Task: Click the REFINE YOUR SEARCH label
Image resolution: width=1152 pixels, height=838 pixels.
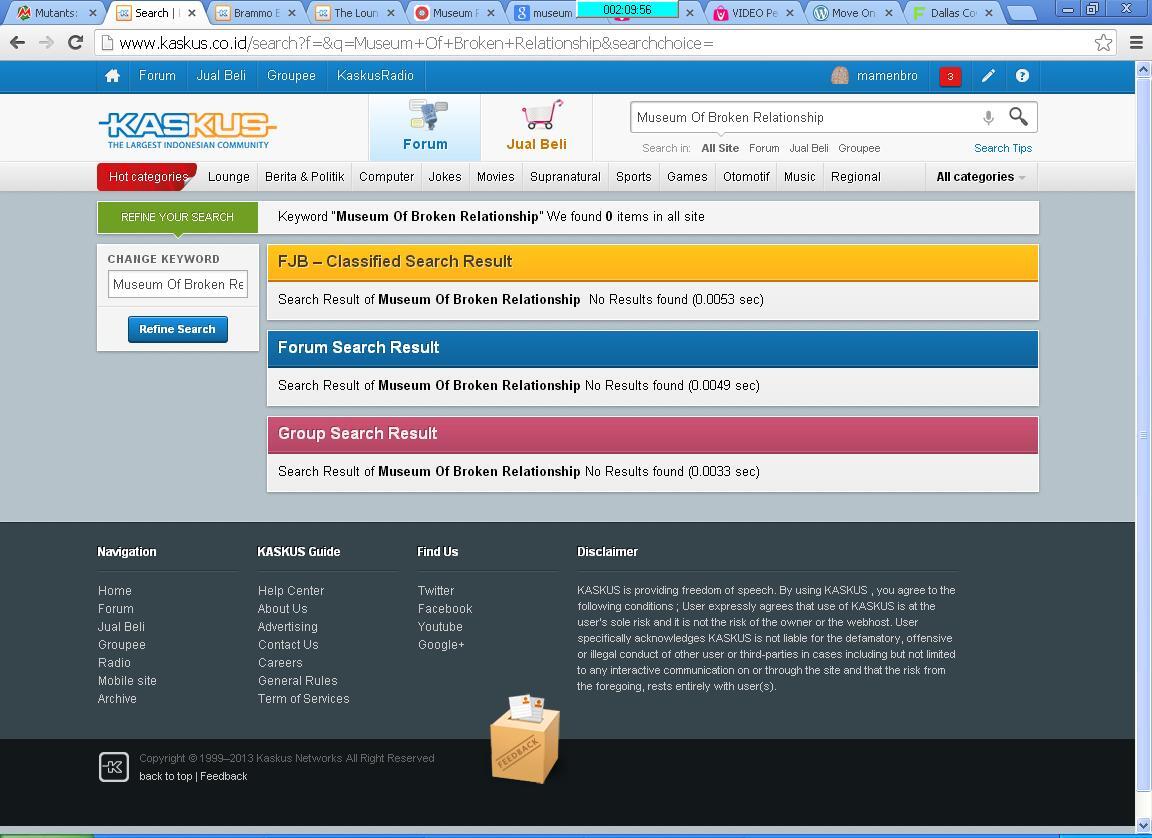Action: (x=177, y=217)
